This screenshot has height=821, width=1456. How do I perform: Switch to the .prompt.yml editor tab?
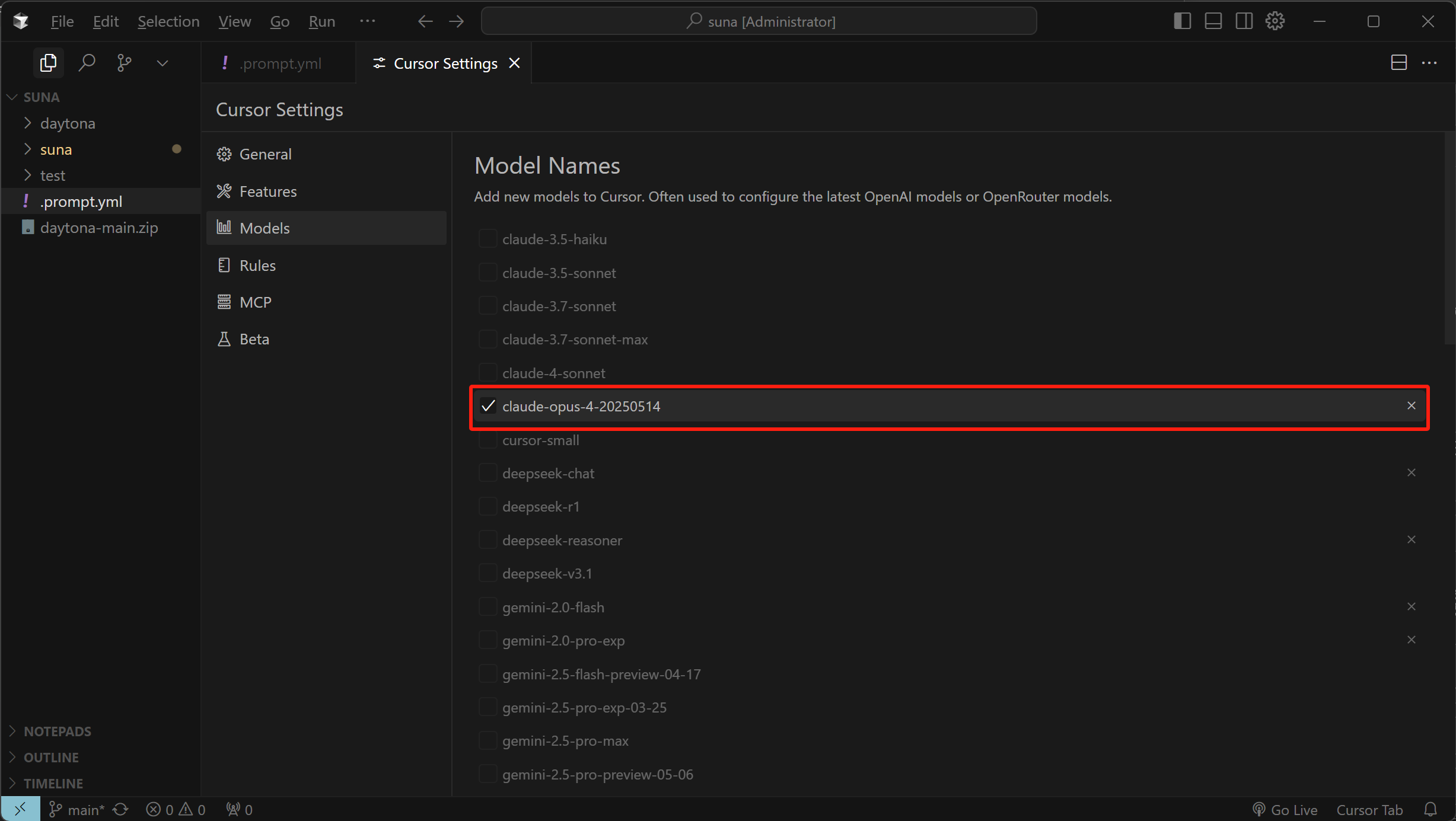coord(278,63)
